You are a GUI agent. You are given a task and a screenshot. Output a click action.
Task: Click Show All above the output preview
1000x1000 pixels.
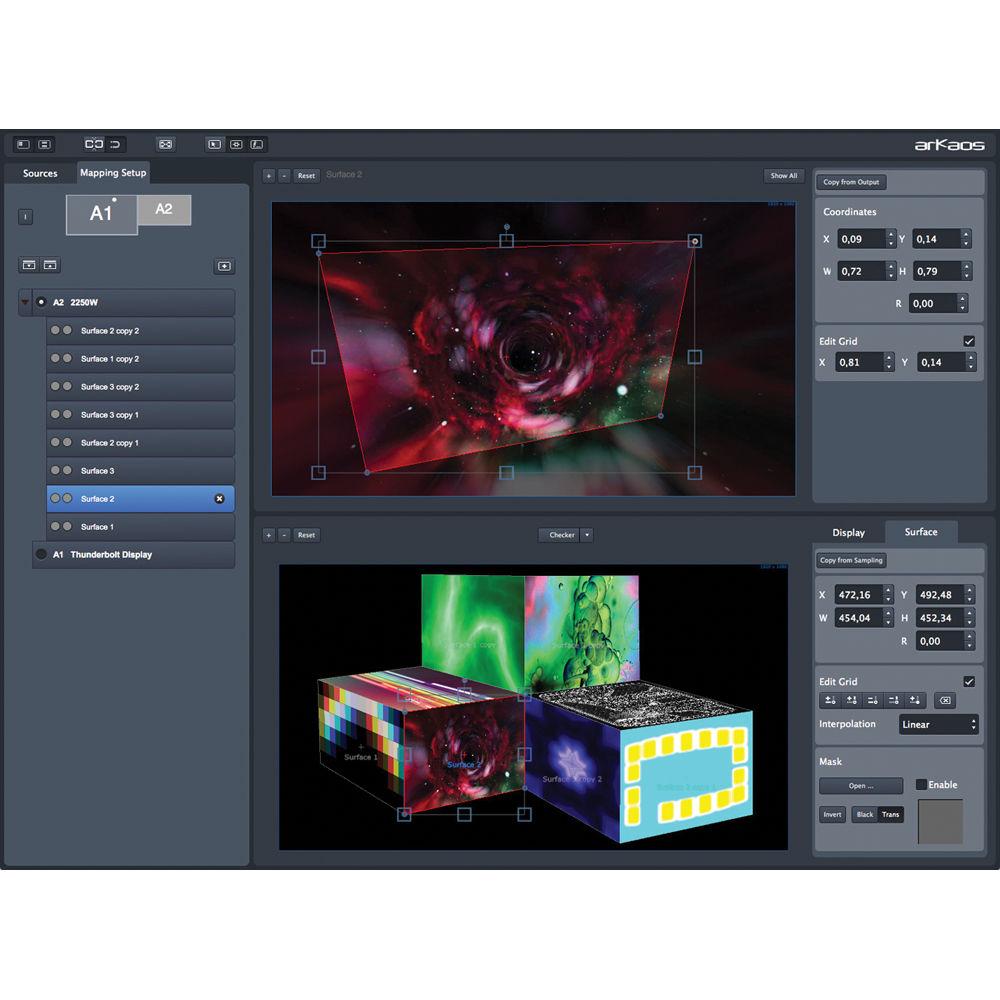(x=783, y=175)
